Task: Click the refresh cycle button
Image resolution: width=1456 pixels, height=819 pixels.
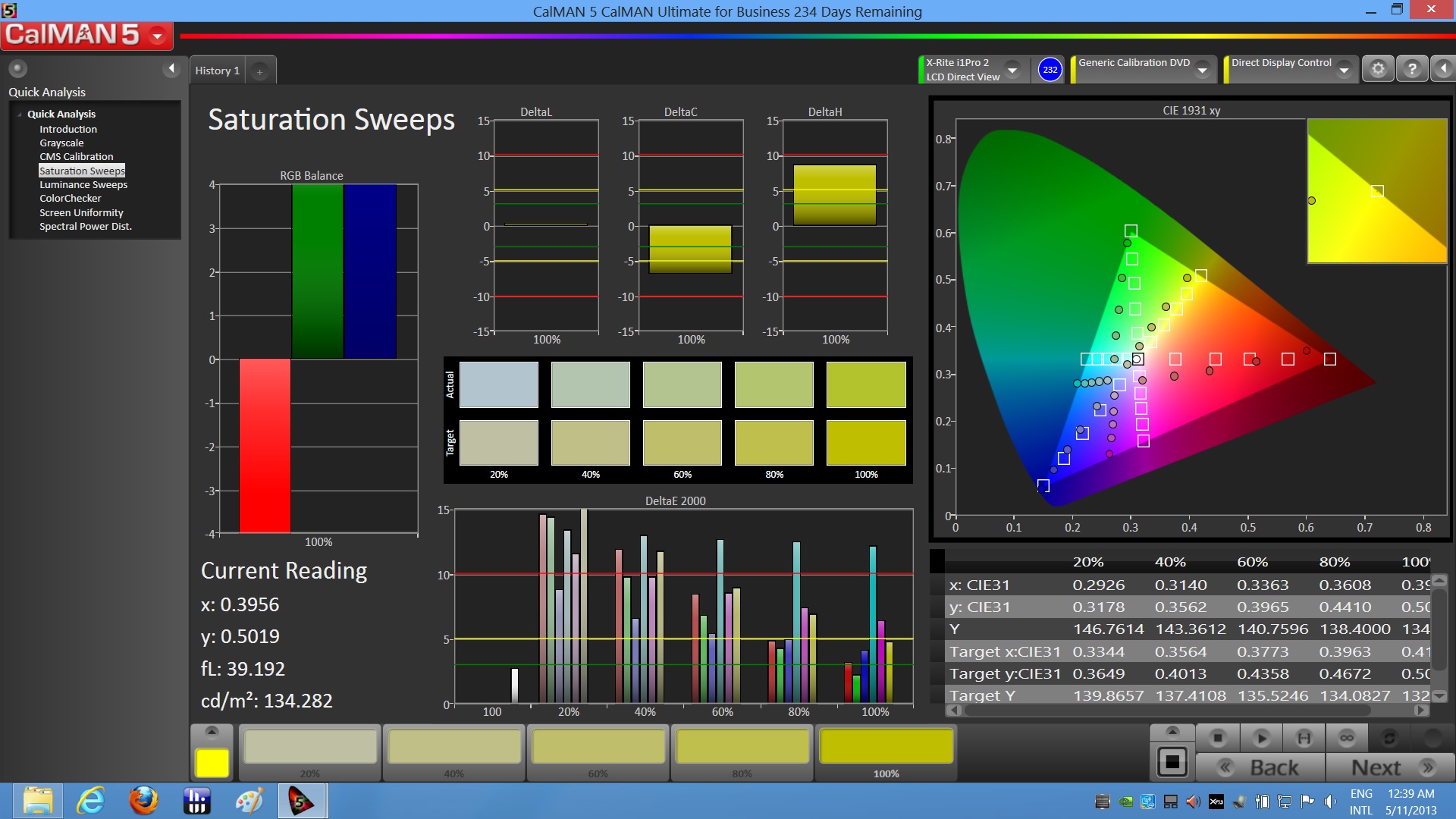Action: (1389, 737)
